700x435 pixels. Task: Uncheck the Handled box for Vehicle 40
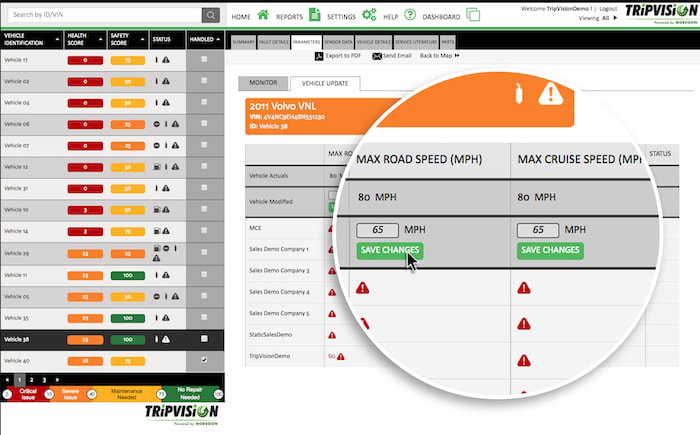(205, 360)
